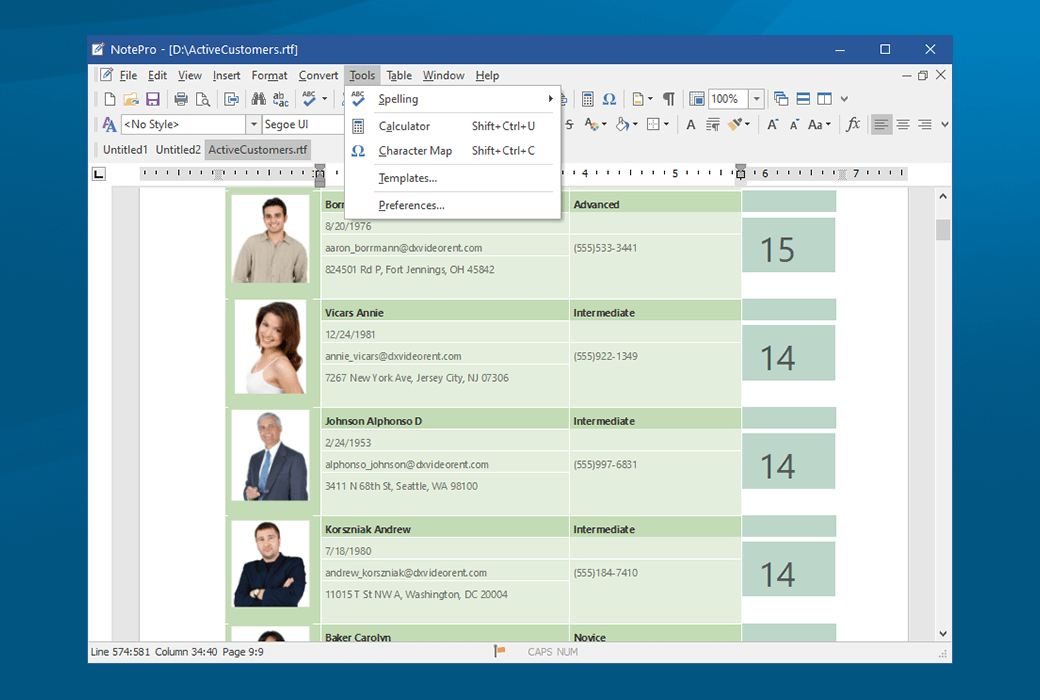Click the toolbar Omega character map icon
Image resolution: width=1040 pixels, height=700 pixels.
609,100
